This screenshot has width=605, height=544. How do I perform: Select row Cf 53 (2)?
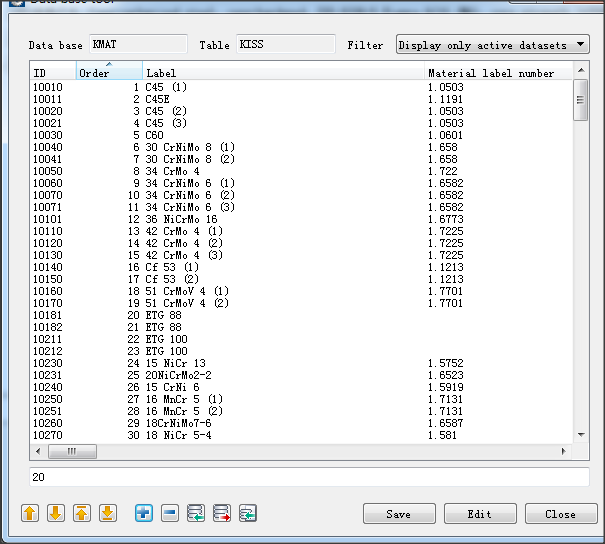pyautogui.click(x=301, y=279)
